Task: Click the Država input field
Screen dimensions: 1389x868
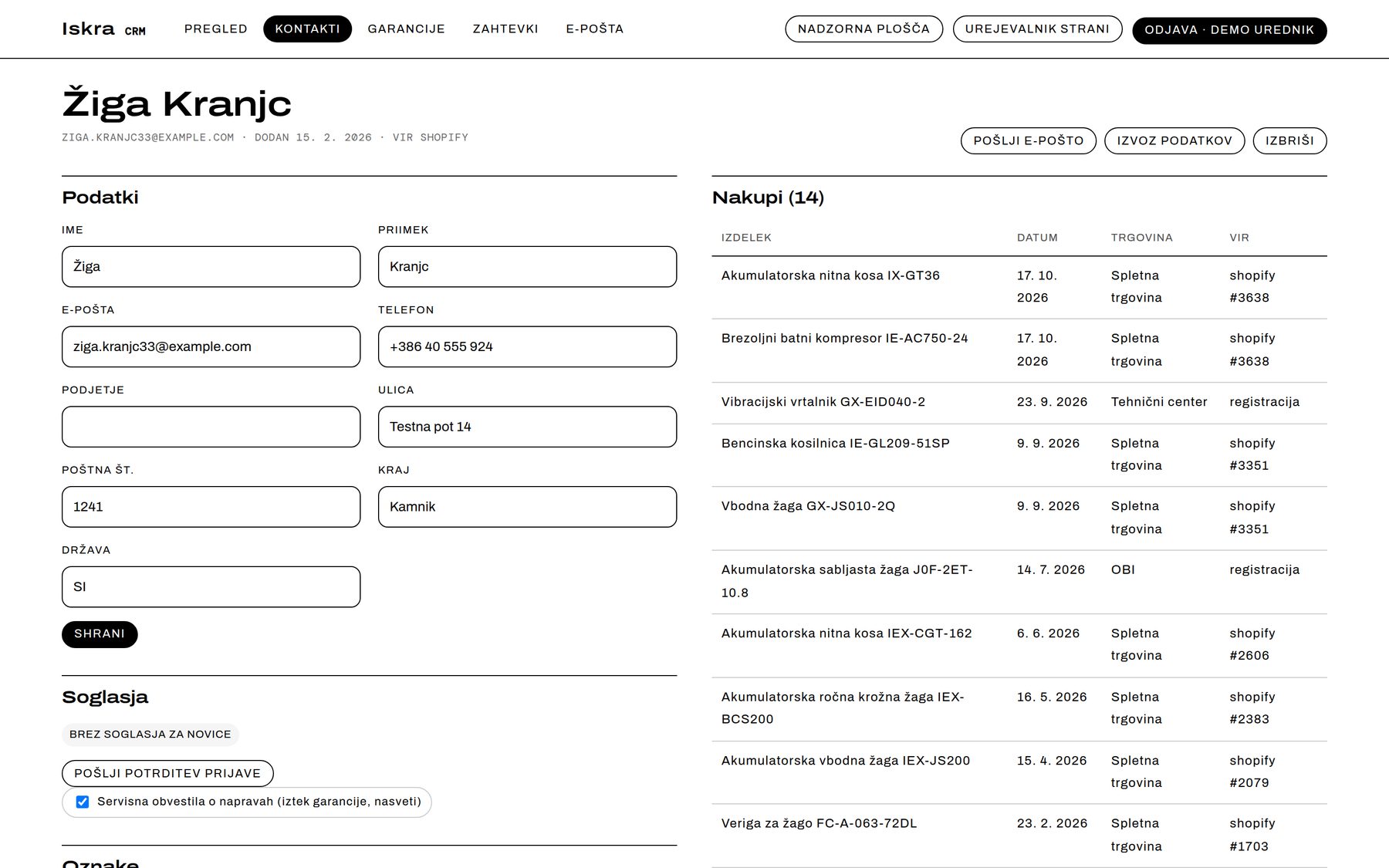Action: [x=211, y=587]
